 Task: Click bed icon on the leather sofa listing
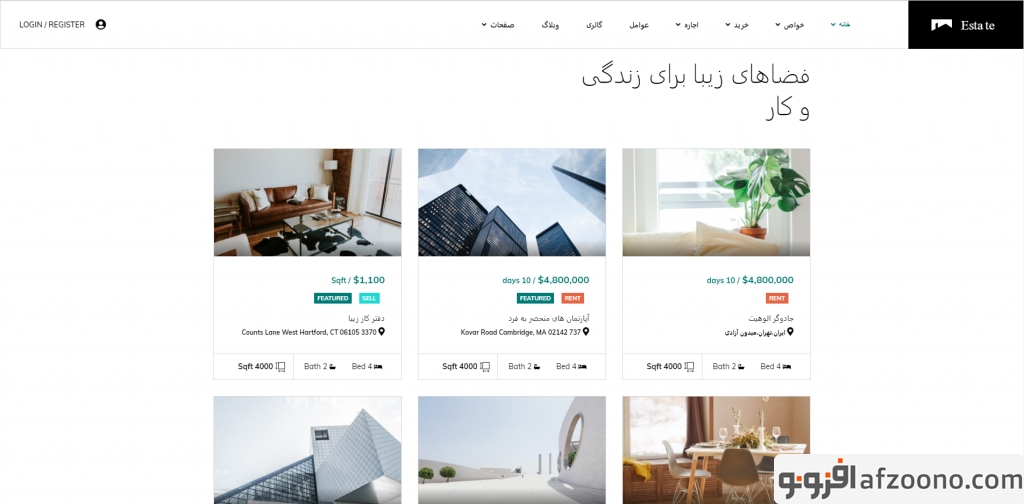pos(378,367)
